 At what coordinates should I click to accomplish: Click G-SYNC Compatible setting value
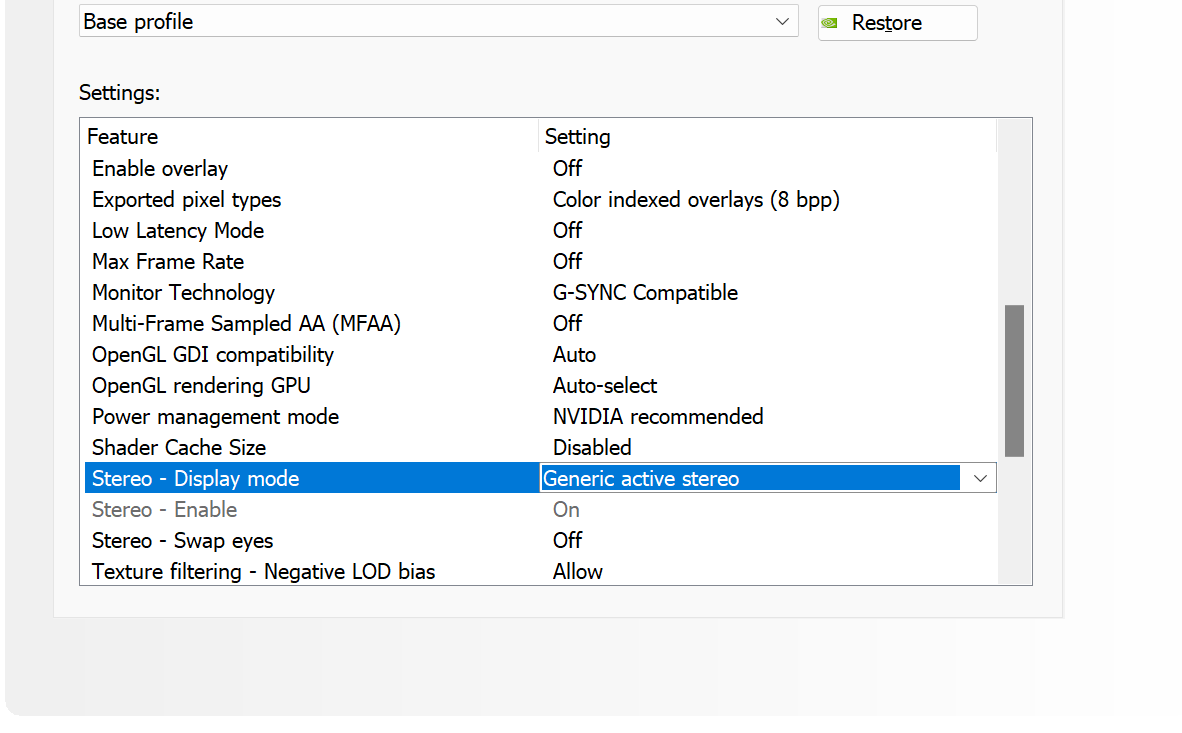[x=645, y=293]
